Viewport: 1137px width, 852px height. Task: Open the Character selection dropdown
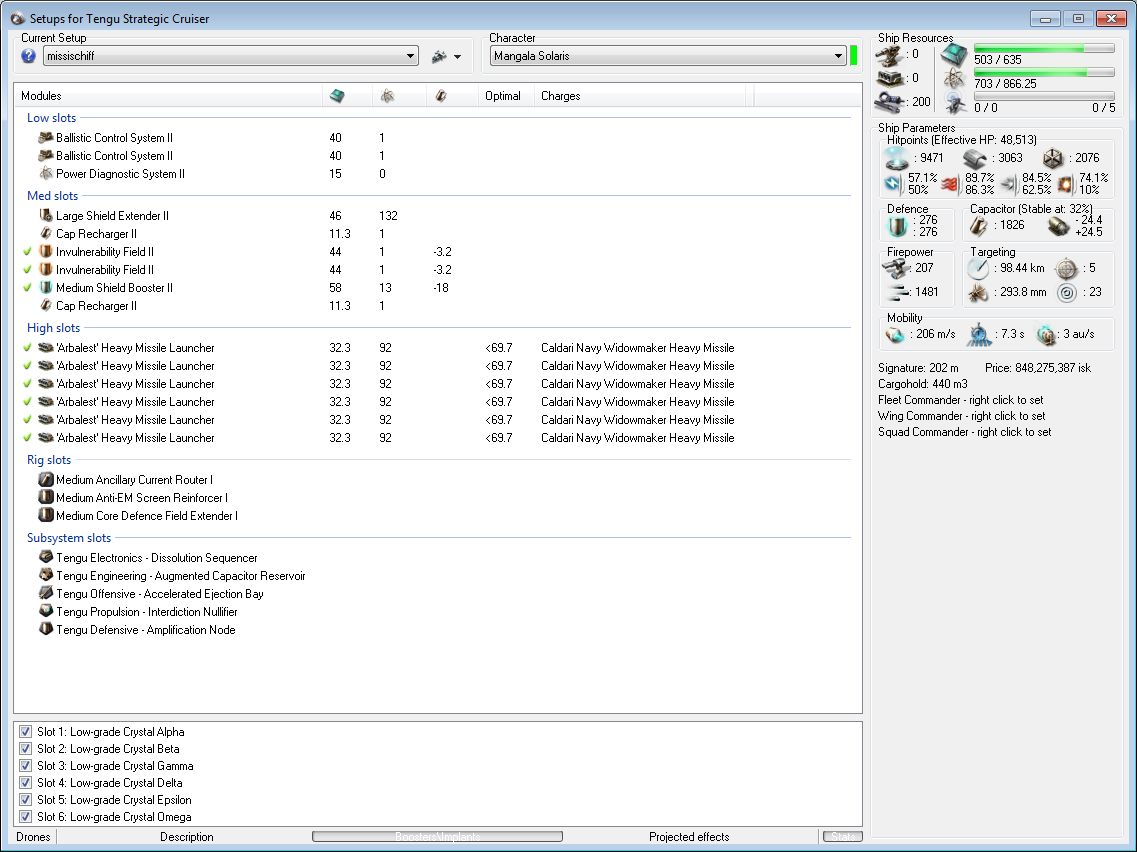(838, 57)
